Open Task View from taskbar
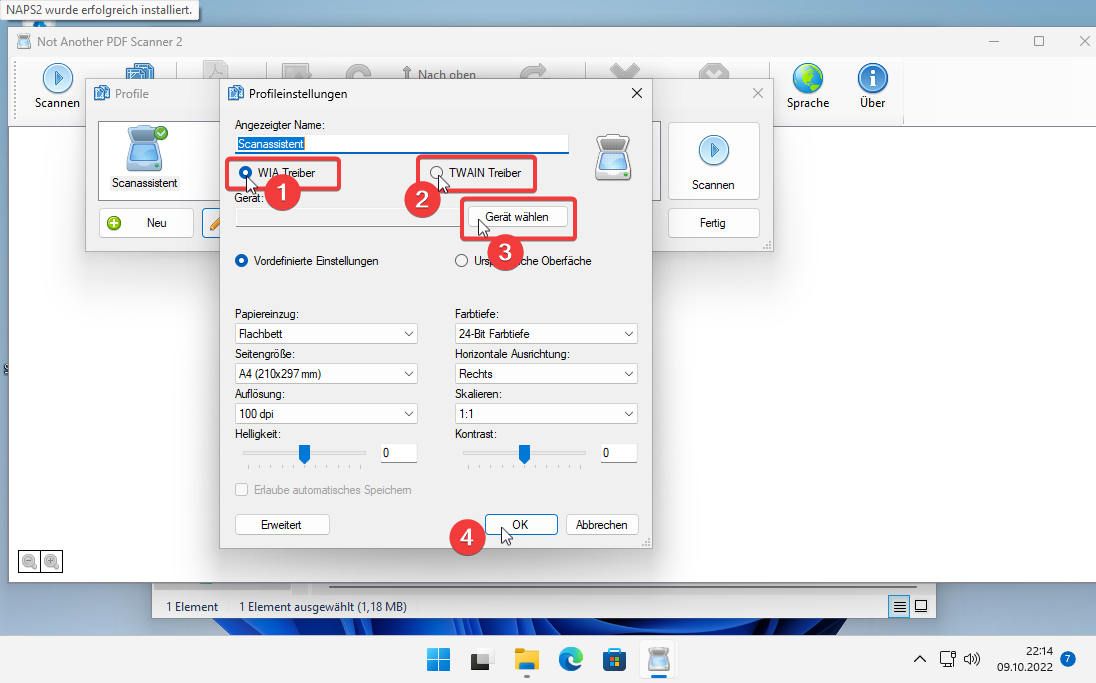1096x683 pixels. point(482,659)
